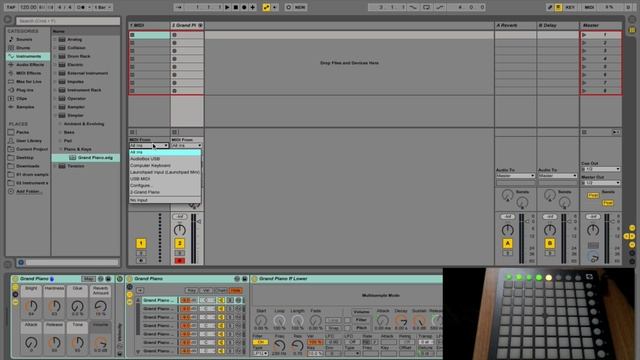Viewport: 640px width, 360px height.
Task: Toggle return A track activator
Action: click(x=507, y=244)
